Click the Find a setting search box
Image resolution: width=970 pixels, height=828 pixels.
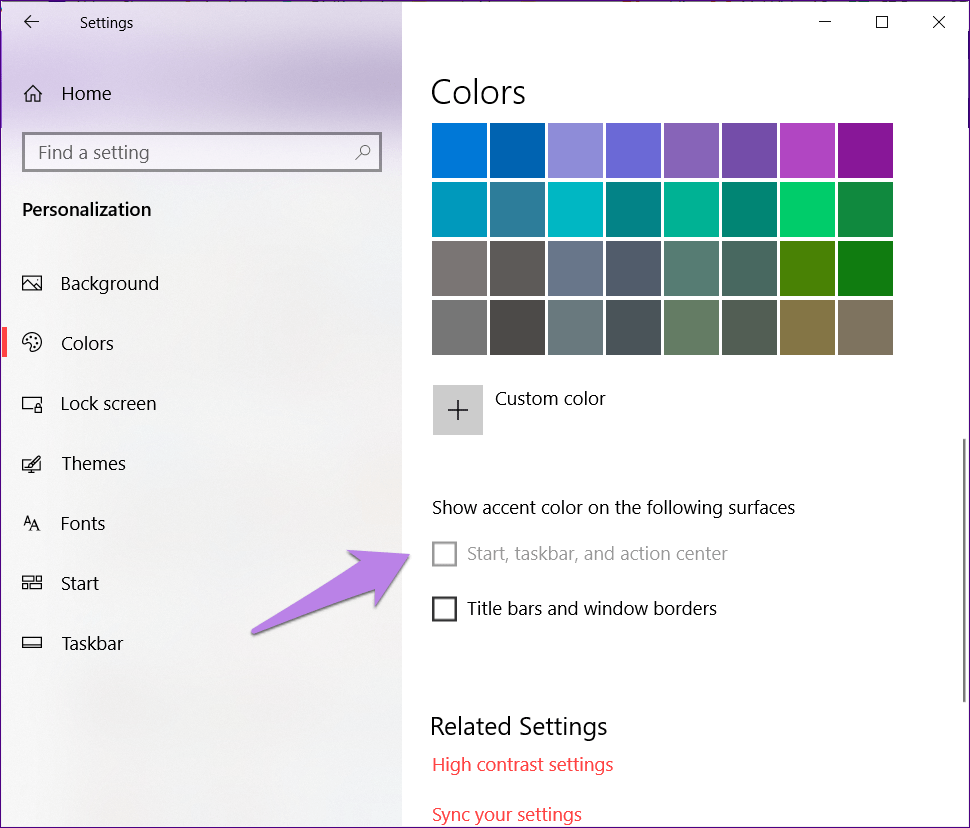pos(190,153)
